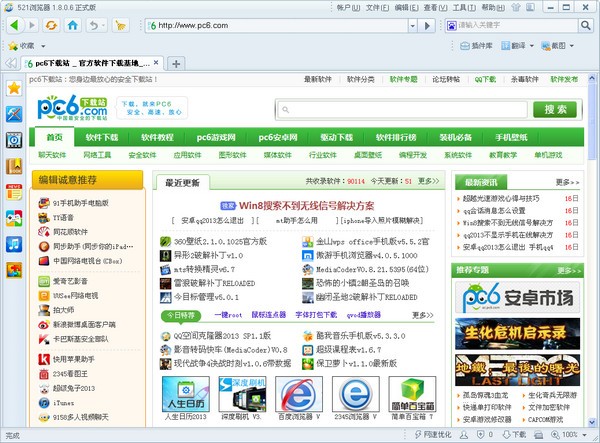Open the favorites star in sidebar

pyautogui.click(x=14, y=88)
